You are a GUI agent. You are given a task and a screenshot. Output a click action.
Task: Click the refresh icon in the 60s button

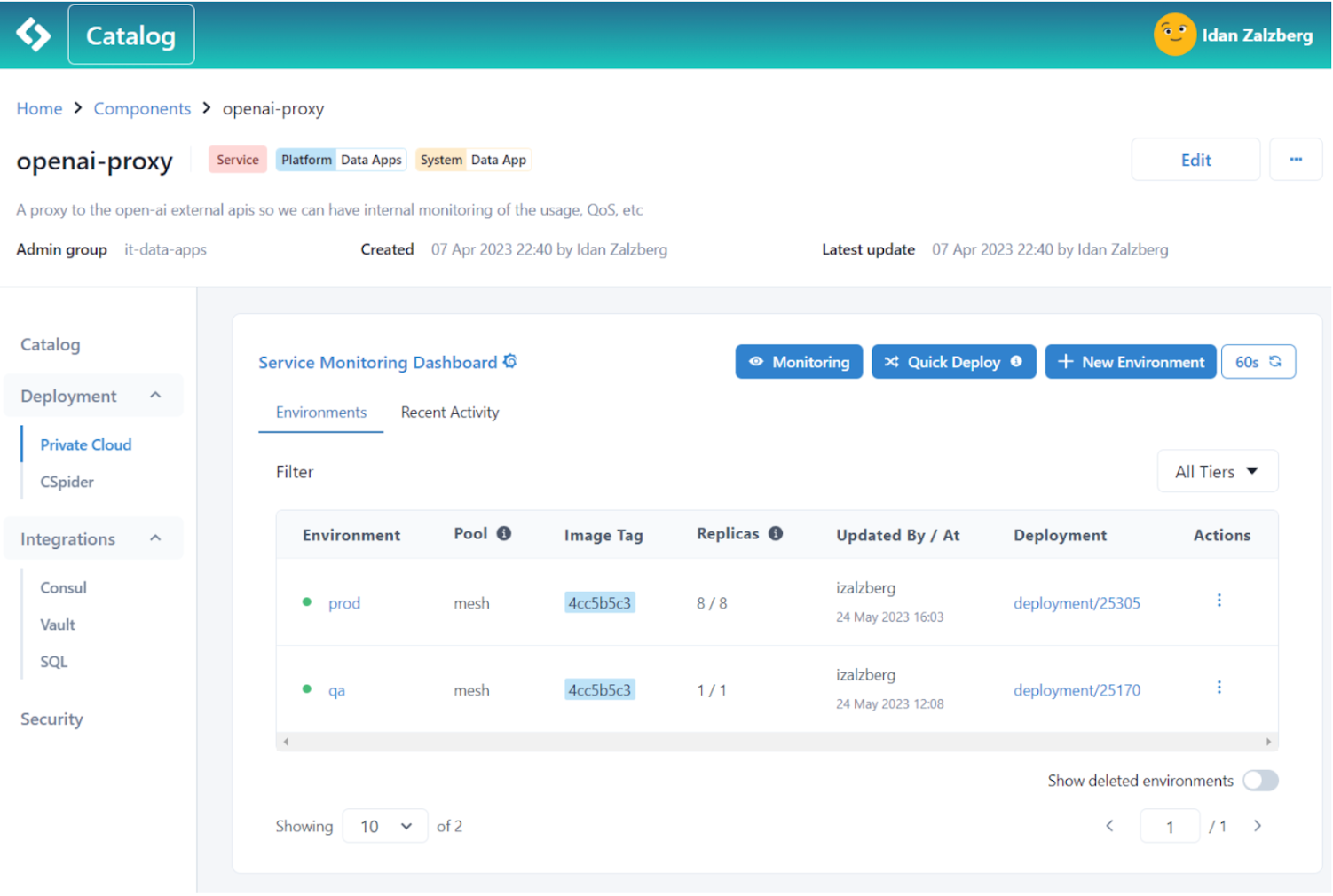point(1274,362)
